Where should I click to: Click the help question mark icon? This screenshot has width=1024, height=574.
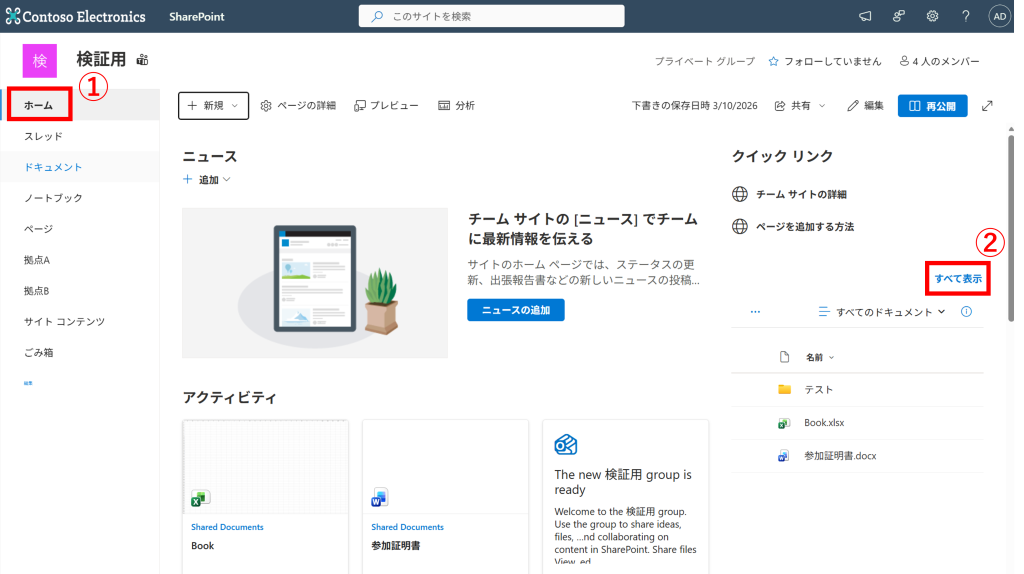pyautogui.click(x=966, y=16)
